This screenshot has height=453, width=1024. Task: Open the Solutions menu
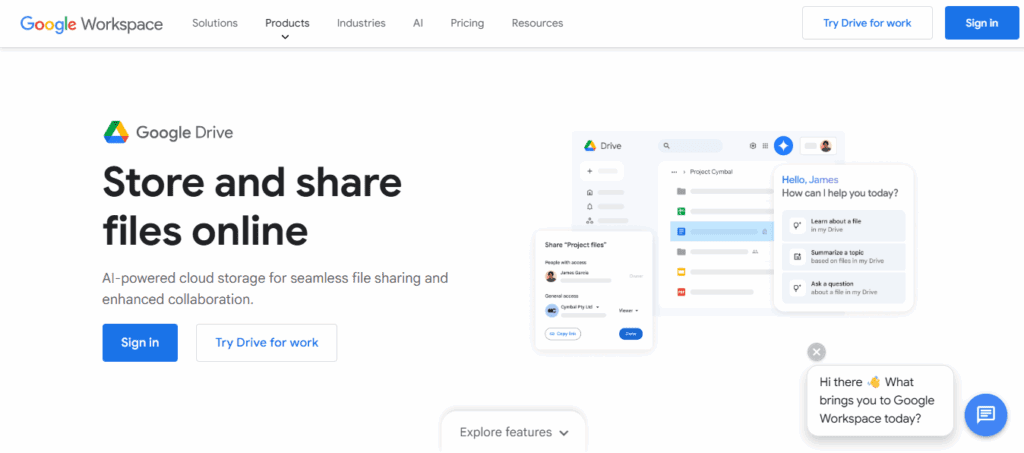215,23
